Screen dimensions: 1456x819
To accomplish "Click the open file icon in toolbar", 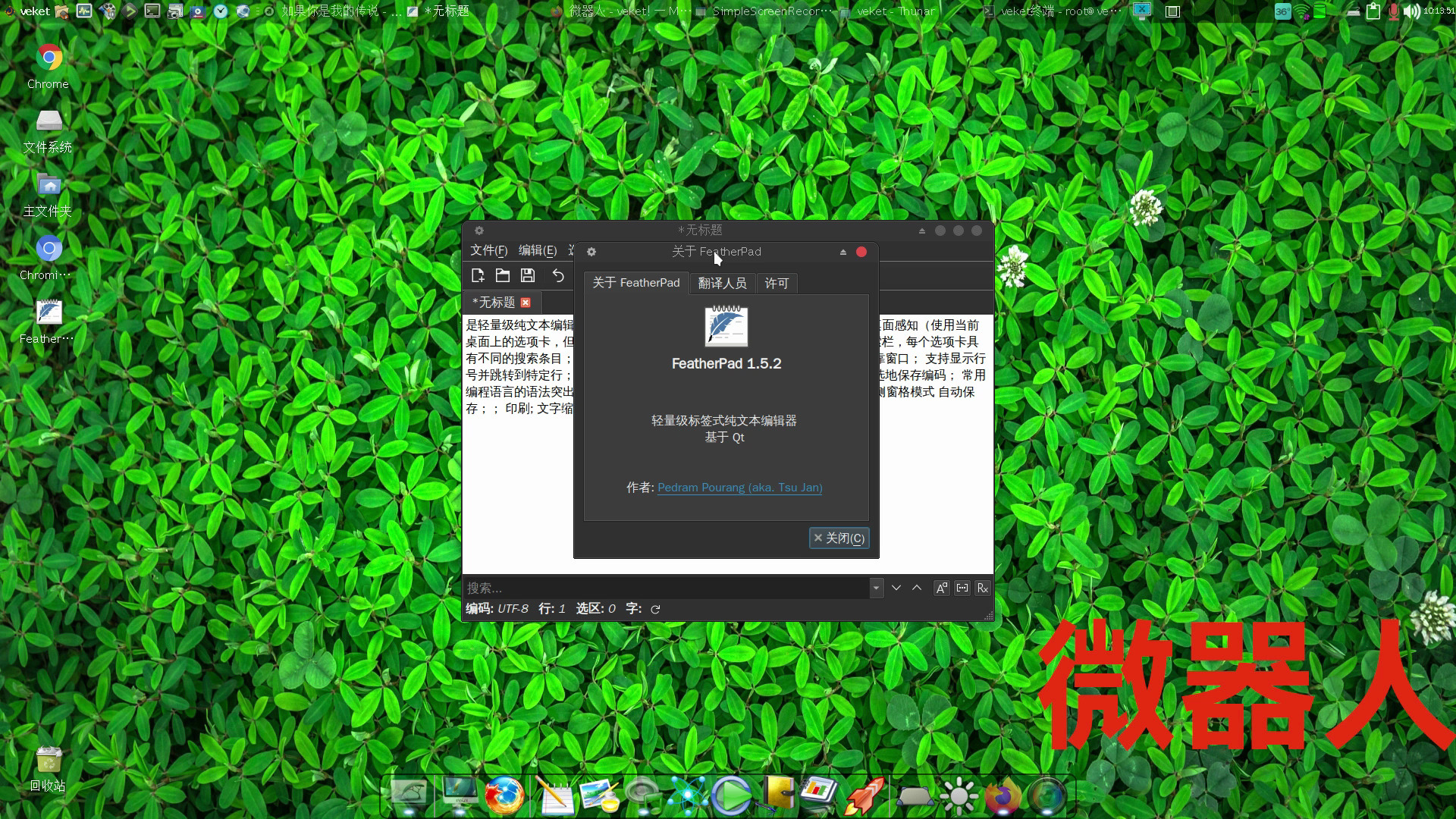I will click(x=503, y=276).
